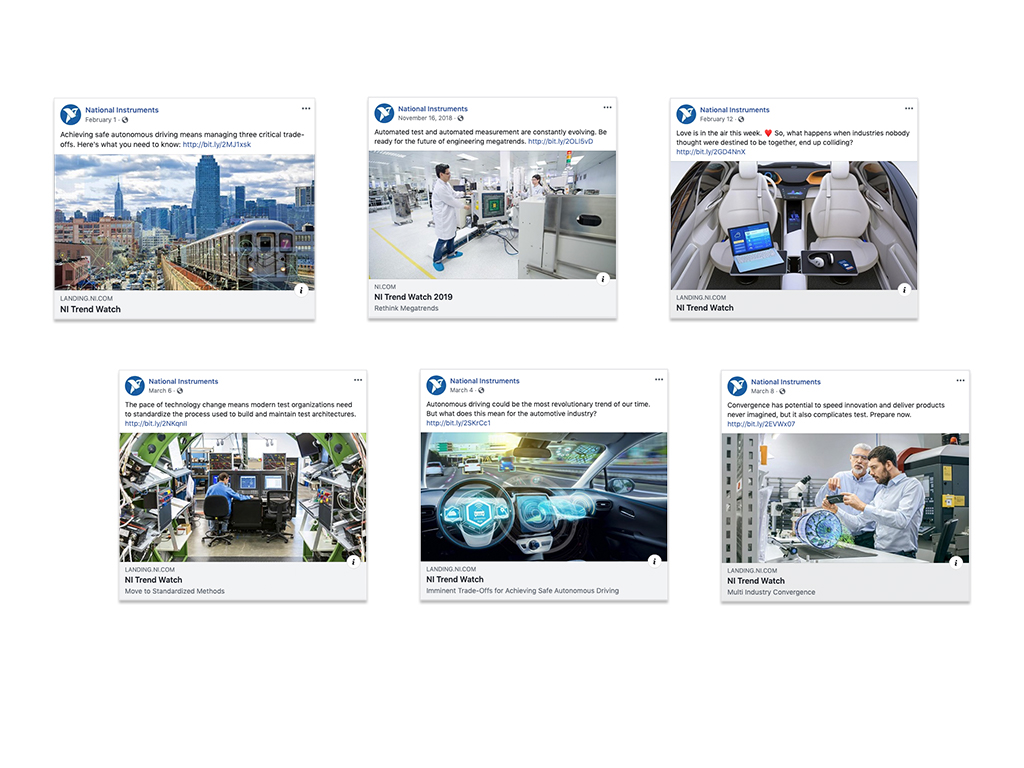Open the bit.ly/2NKqnII link
Screen dimensions: 1024x768
(156, 423)
